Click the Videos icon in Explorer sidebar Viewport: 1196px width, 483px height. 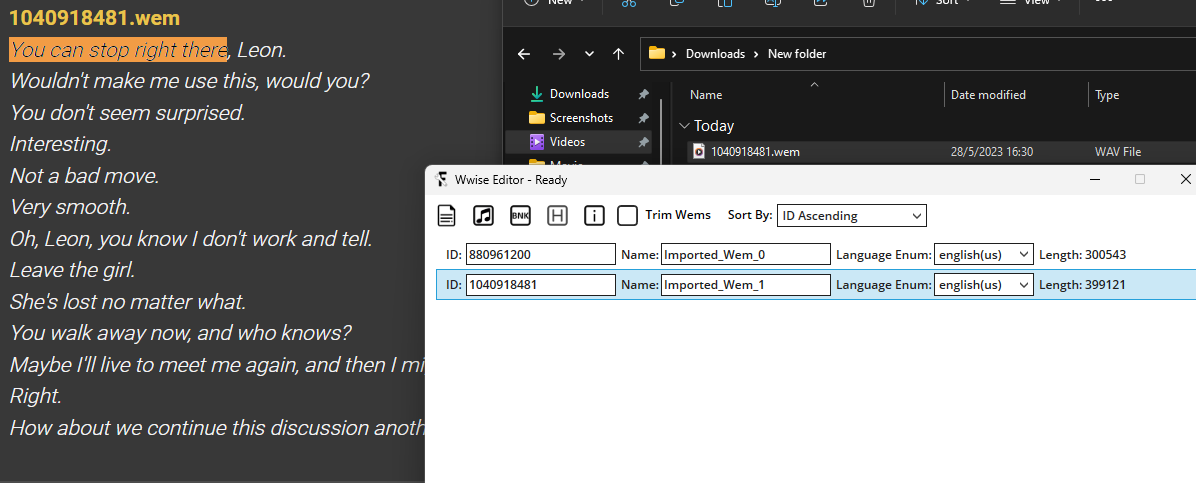pos(537,142)
